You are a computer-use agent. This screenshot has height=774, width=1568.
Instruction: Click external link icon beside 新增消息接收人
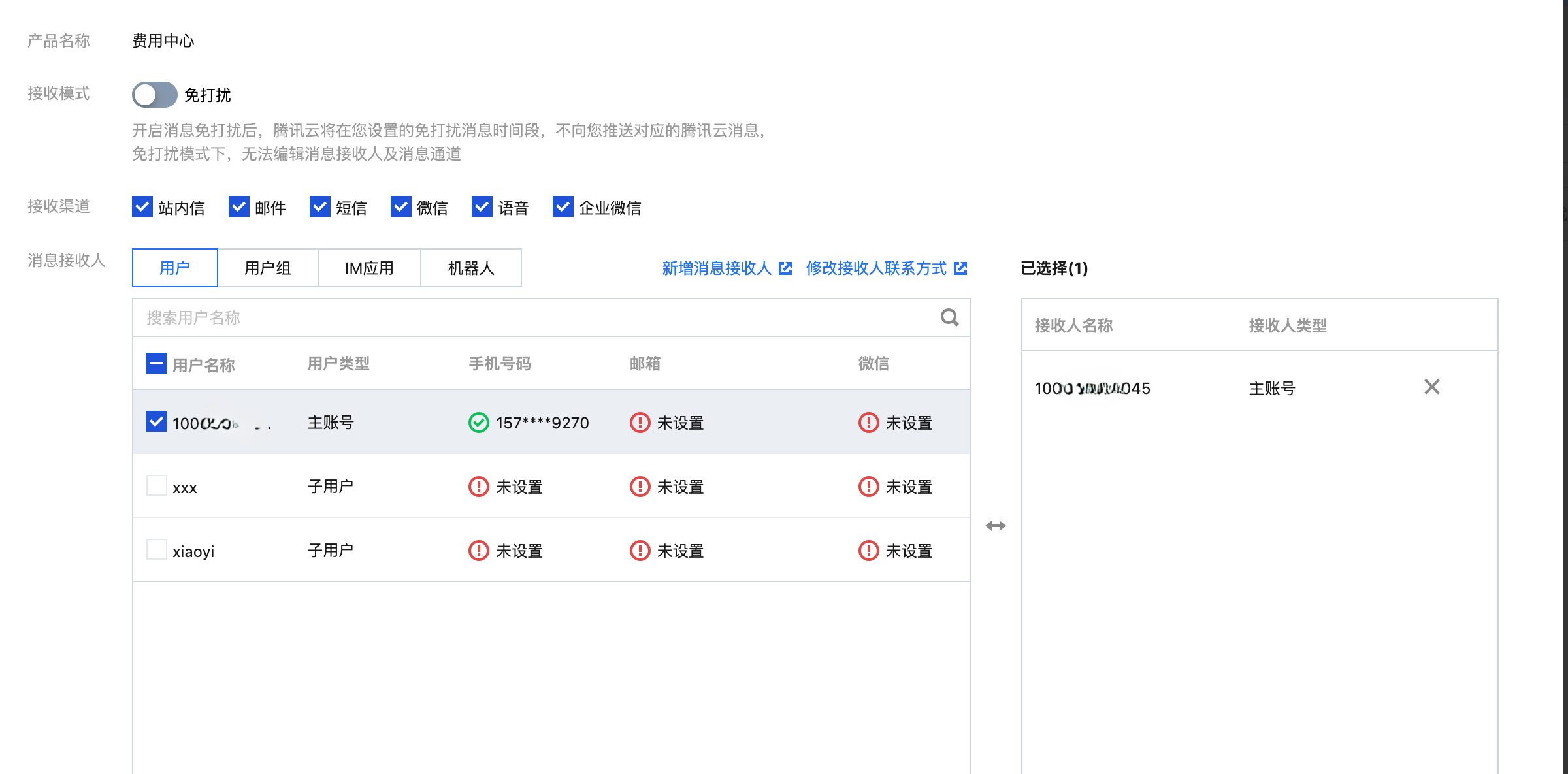(785, 268)
